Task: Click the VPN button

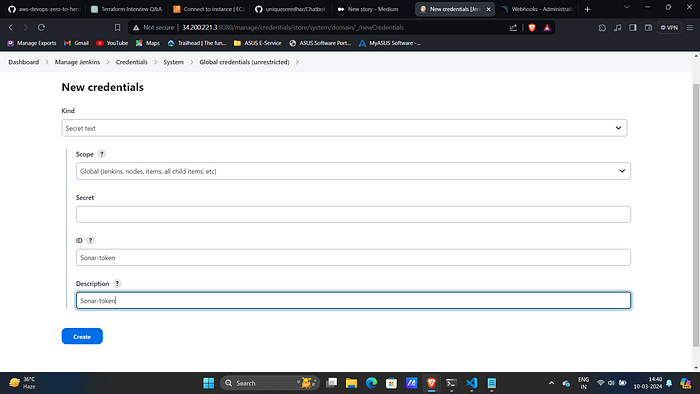Action: coord(669,28)
